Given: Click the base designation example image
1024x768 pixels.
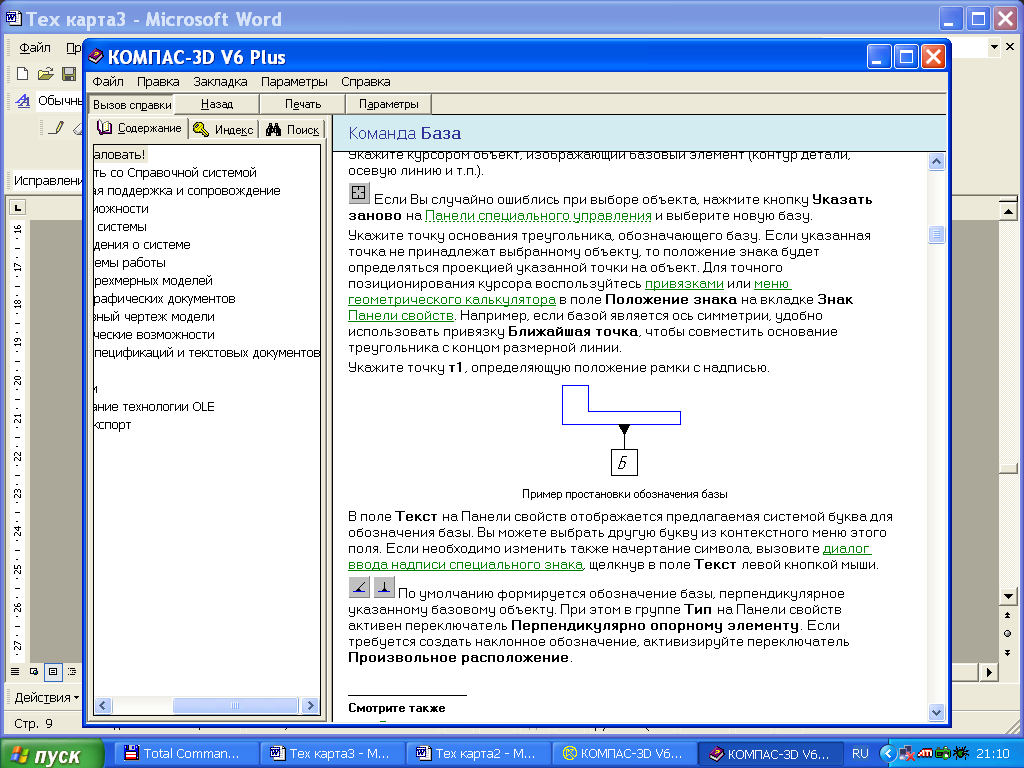Looking at the screenshot, I should point(622,430).
